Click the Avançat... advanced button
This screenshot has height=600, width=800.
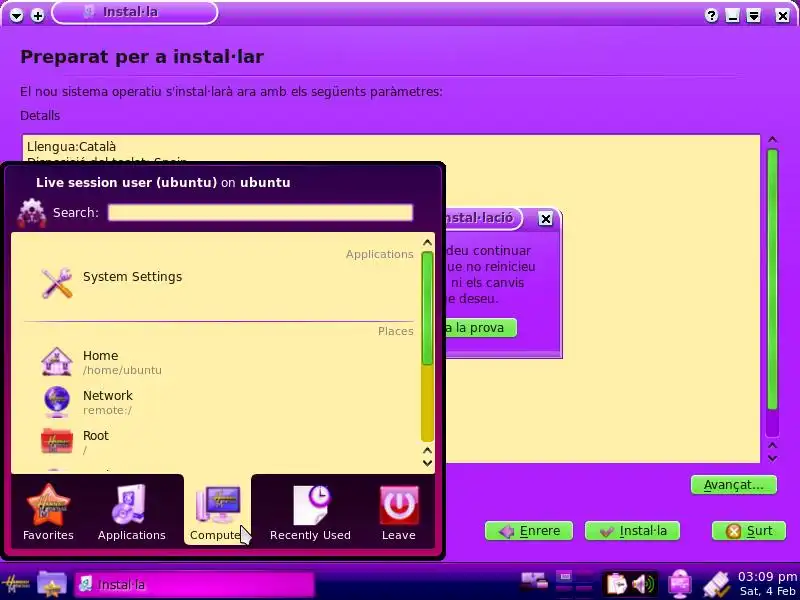click(734, 485)
